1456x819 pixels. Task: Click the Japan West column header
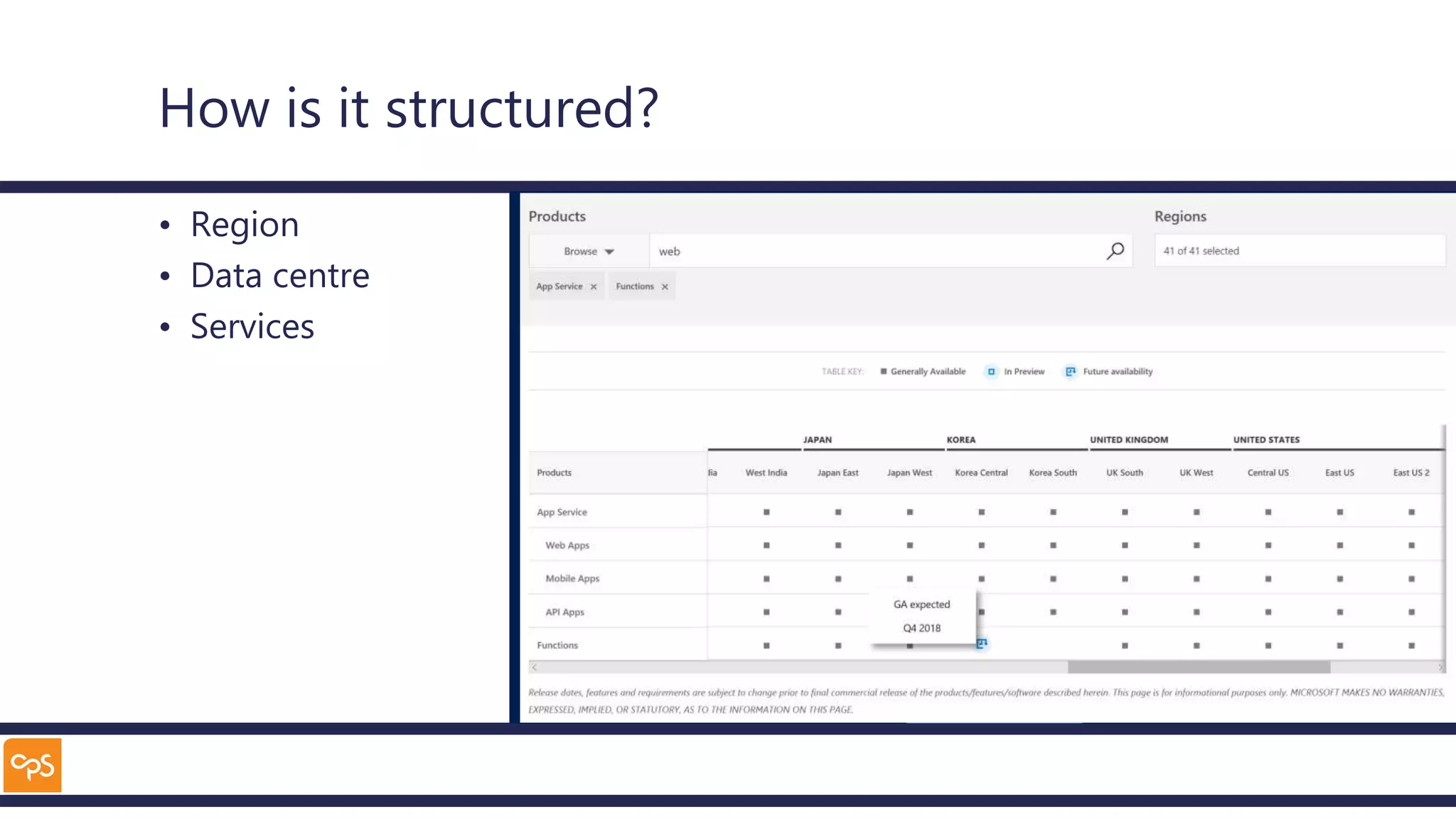pyautogui.click(x=909, y=473)
